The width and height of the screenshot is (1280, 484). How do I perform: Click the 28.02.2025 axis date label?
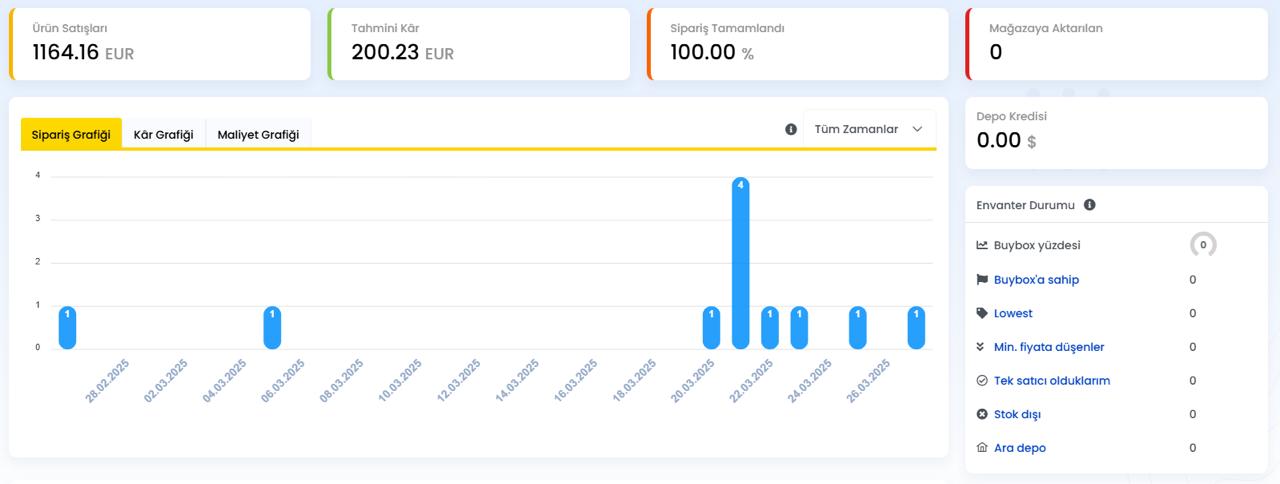[x=107, y=382]
